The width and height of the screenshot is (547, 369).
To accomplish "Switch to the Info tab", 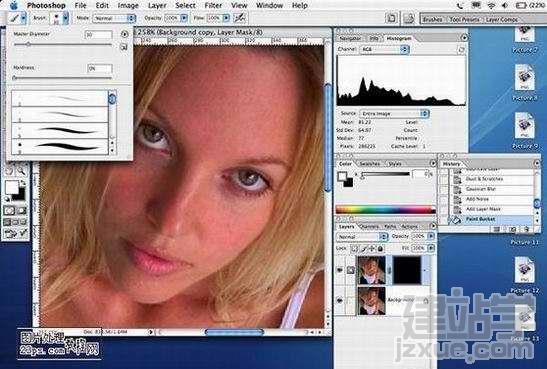I will pyautogui.click(x=374, y=38).
